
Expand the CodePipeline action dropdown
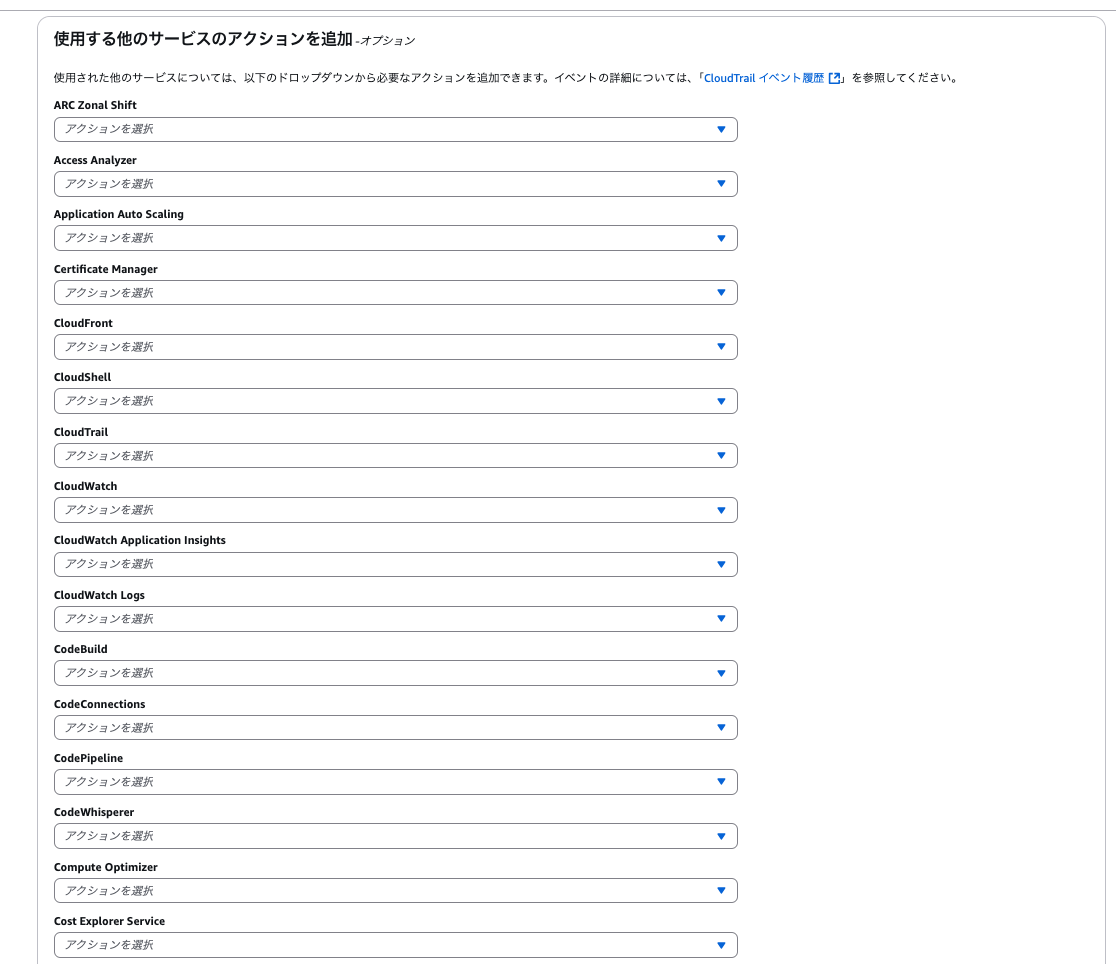(x=395, y=782)
